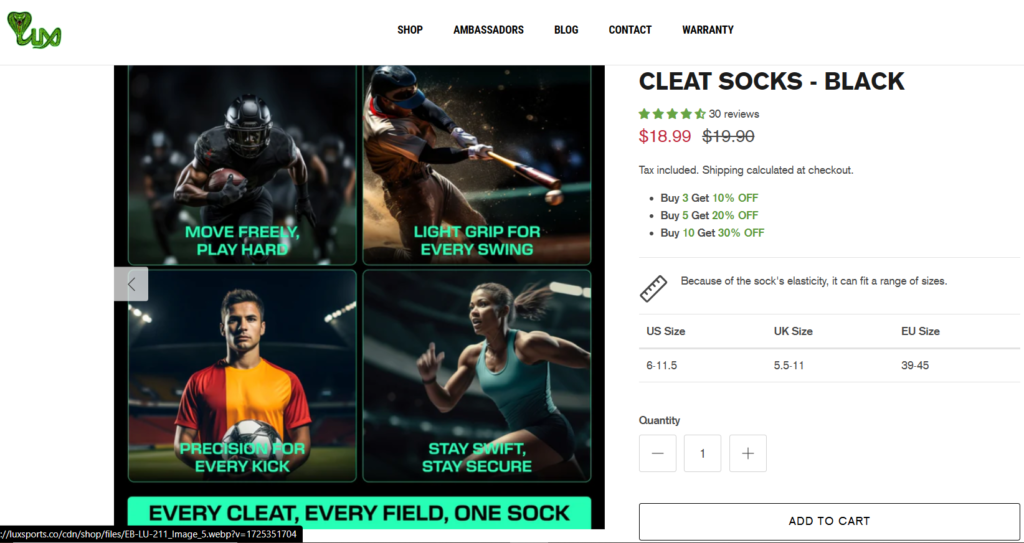The width and height of the screenshot is (1024, 543).
Task: Click the green star rating
Action: 672,114
